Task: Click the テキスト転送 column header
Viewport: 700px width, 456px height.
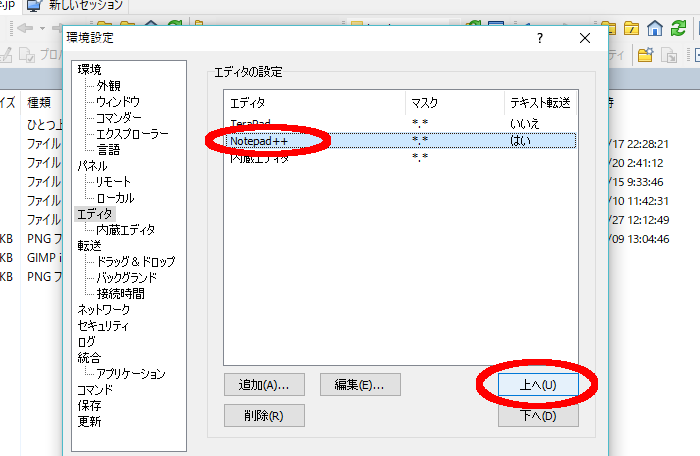Action: pos(541,103)
